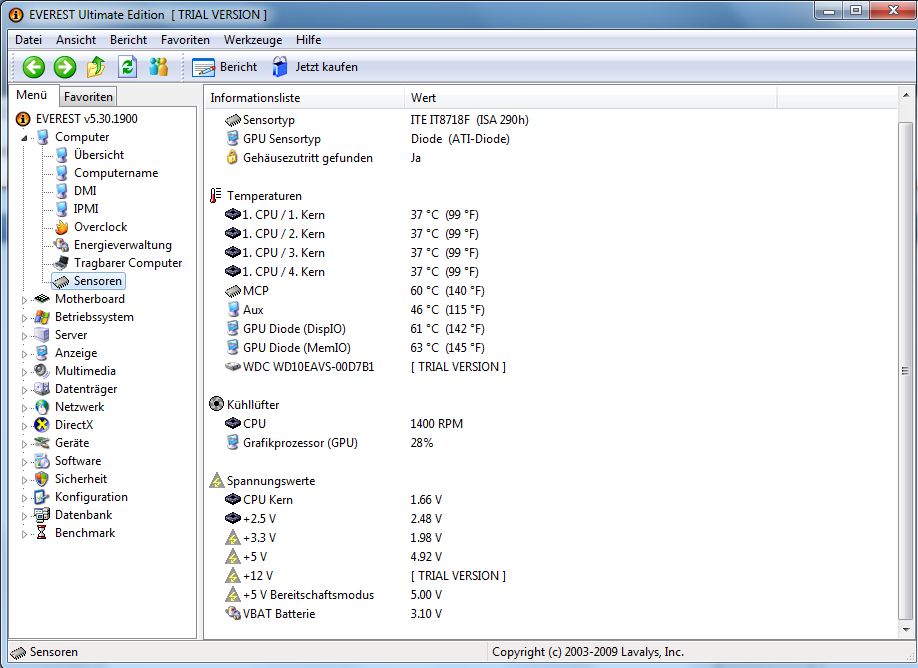Click the green Forward arrow toolbar icon
This screenshot has width=918, height=668.
point(64,67)
